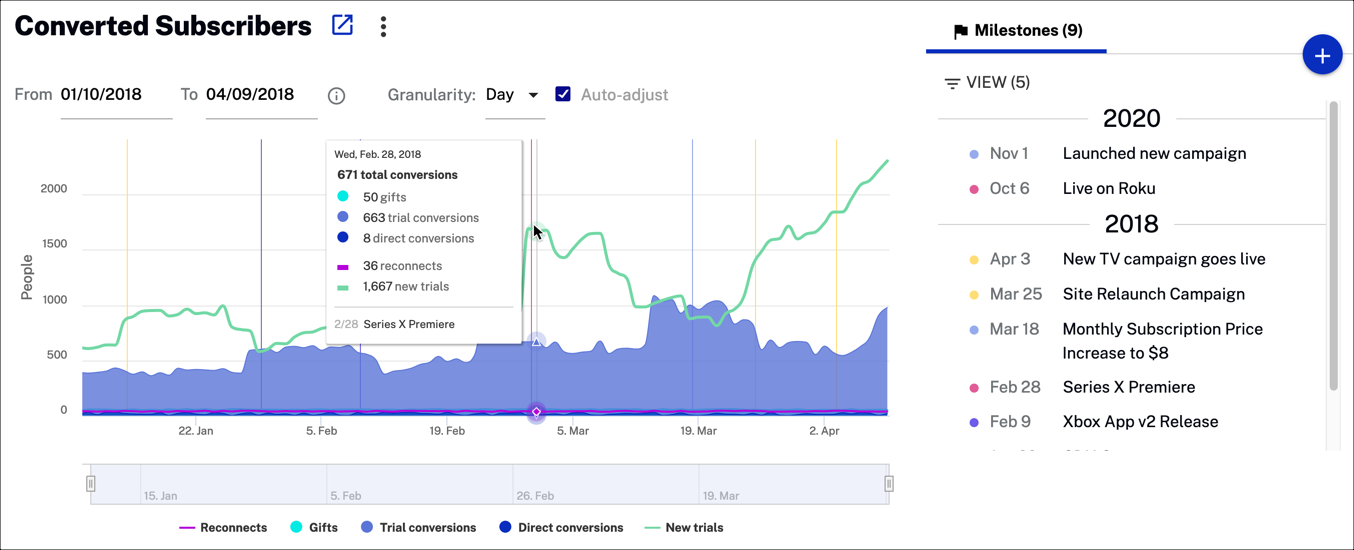Click the From date field

pos(115,95)
